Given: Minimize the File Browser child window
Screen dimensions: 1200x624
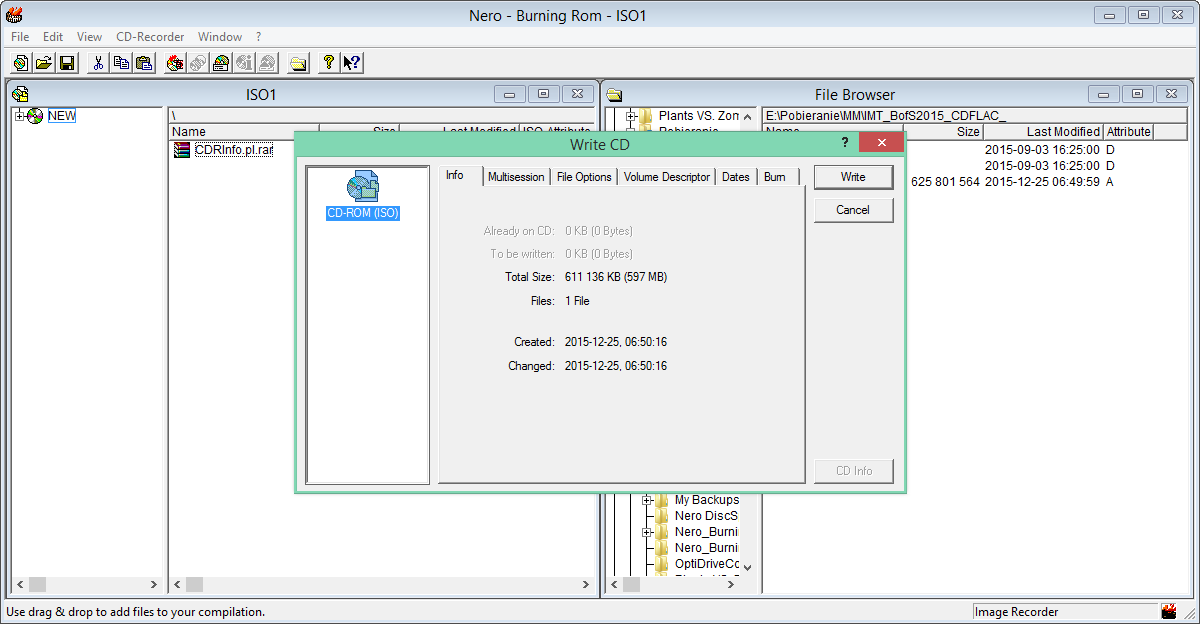Looking at the screenshot, I should point(1104,94).
